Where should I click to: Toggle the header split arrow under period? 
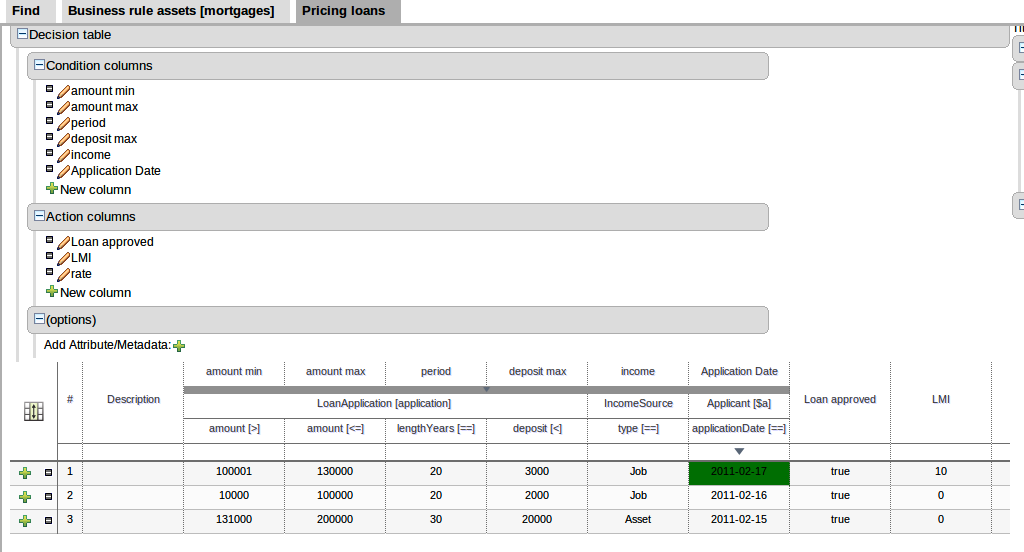click(487, 389)
